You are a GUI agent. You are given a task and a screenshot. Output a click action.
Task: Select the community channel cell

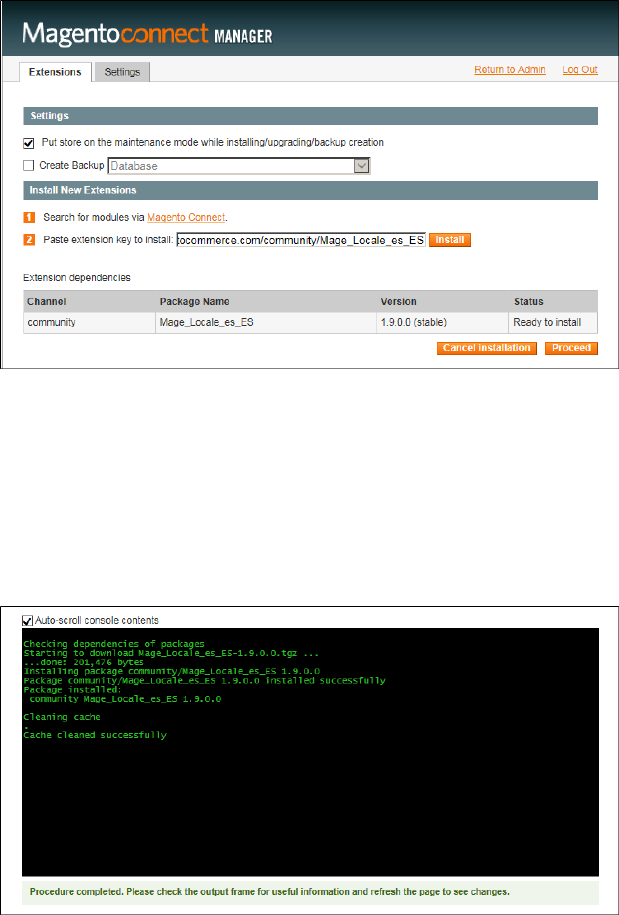click(89, 322)
